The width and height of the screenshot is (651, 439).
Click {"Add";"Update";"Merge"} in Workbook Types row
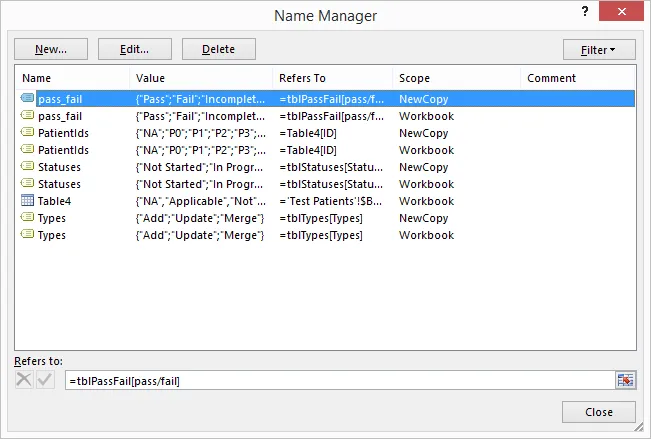pos(200,235)
